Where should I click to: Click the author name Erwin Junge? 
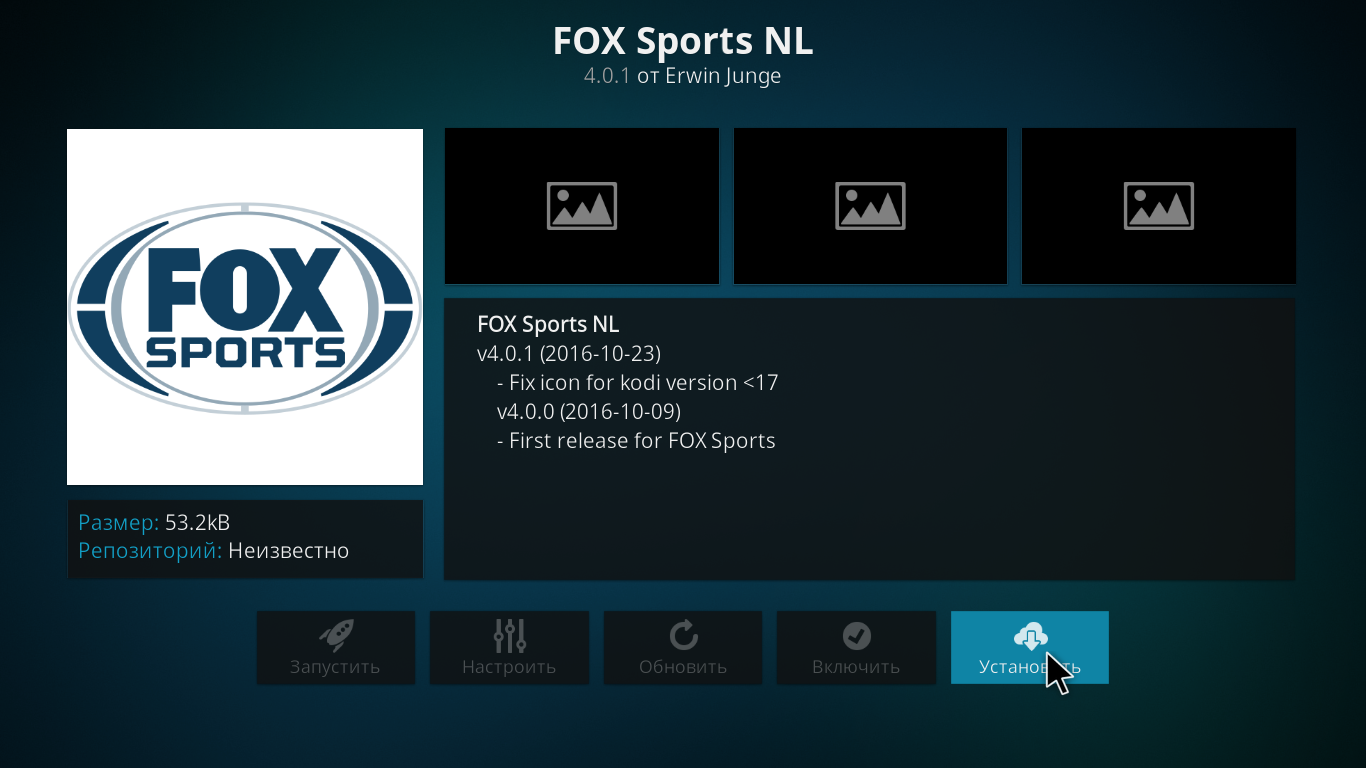[723, 76]
